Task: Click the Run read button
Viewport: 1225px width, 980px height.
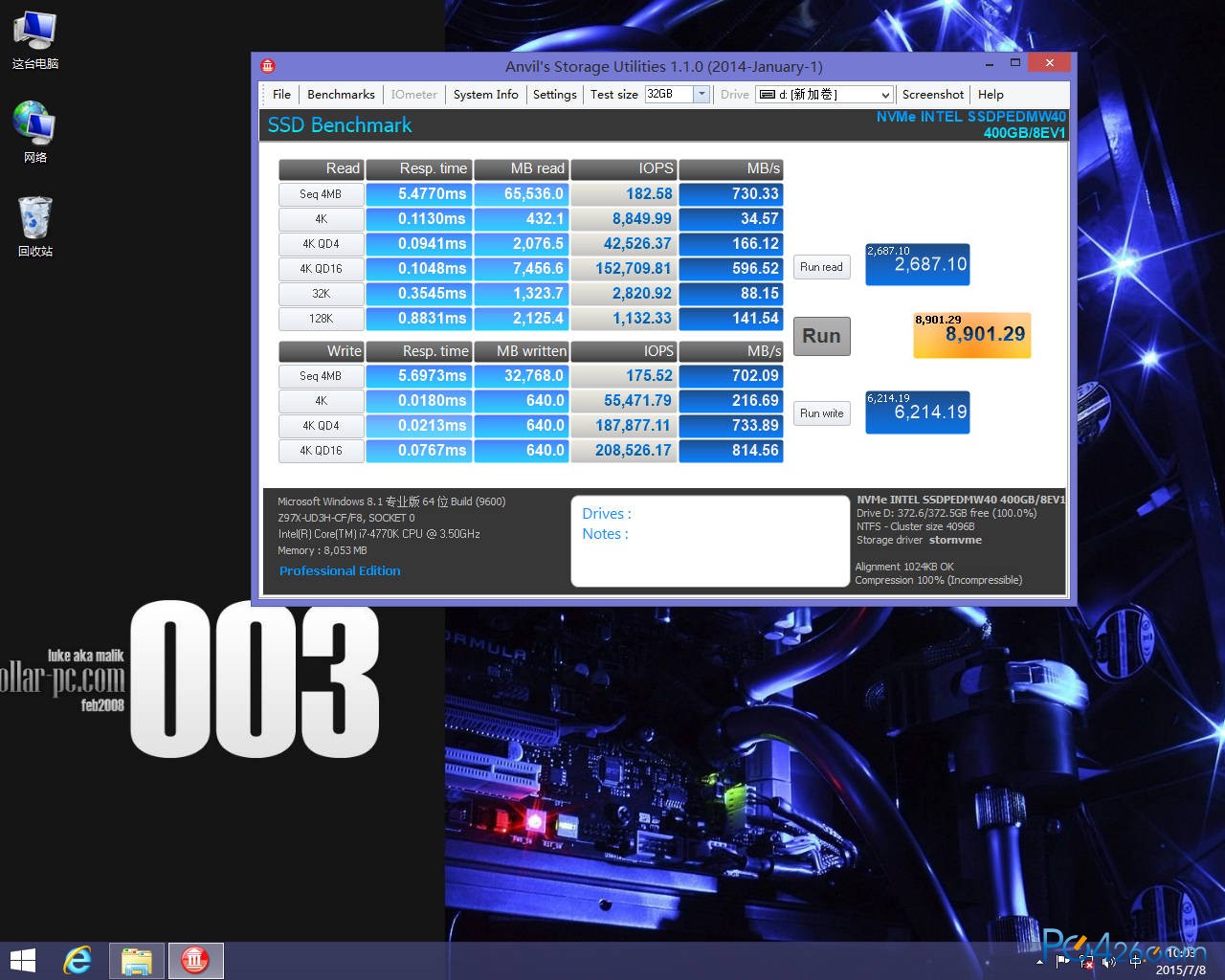Action: pyautogui.click(x=822, y=267)
